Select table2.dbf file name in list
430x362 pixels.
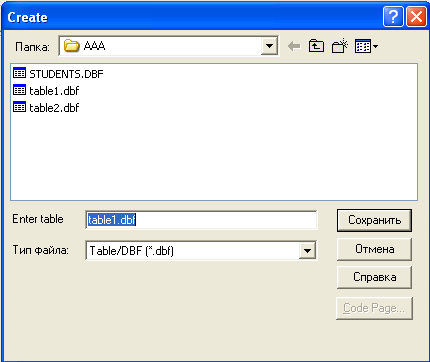pos(54,108)
